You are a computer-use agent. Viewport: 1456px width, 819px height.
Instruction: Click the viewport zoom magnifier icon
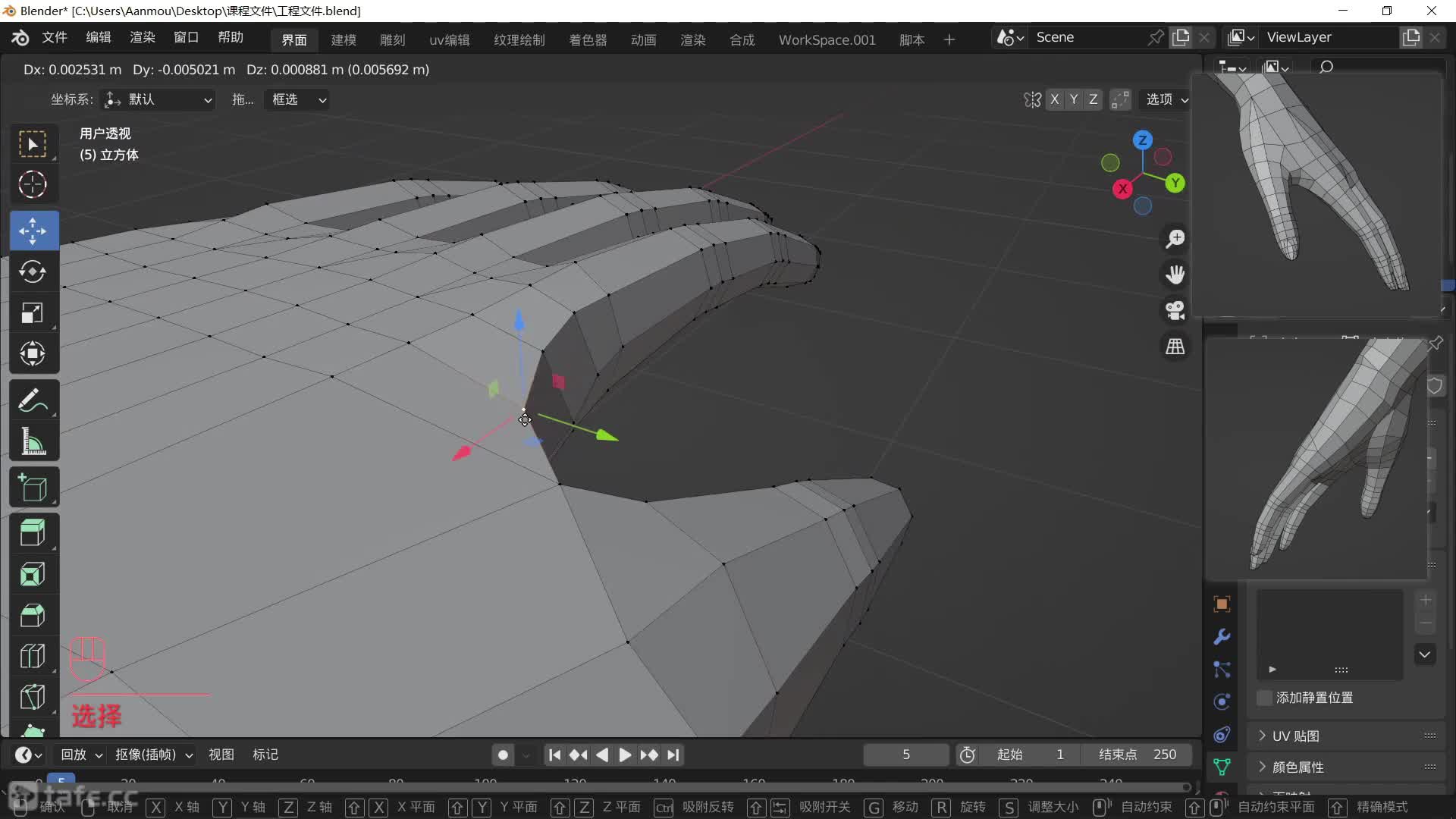click(1175, 239)
